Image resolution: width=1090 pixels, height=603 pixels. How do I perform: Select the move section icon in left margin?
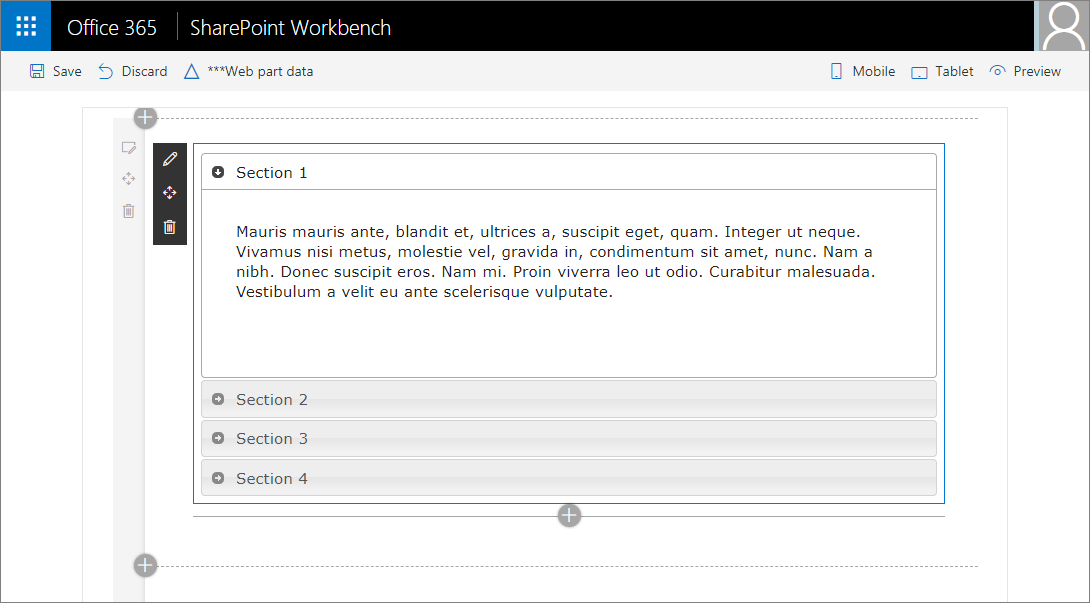[128, 178]
